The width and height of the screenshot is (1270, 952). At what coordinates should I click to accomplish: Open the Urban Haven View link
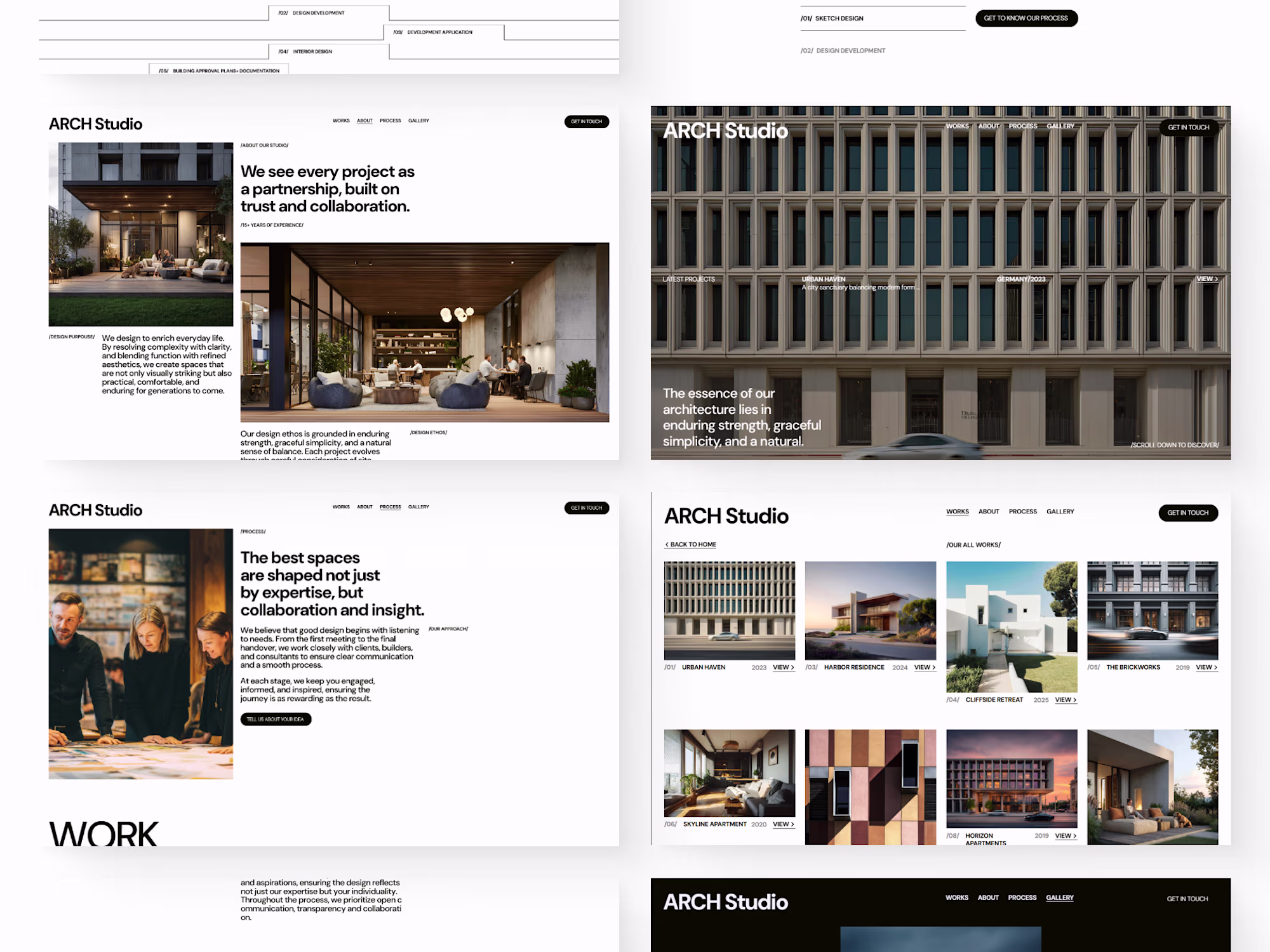point(783,668)
